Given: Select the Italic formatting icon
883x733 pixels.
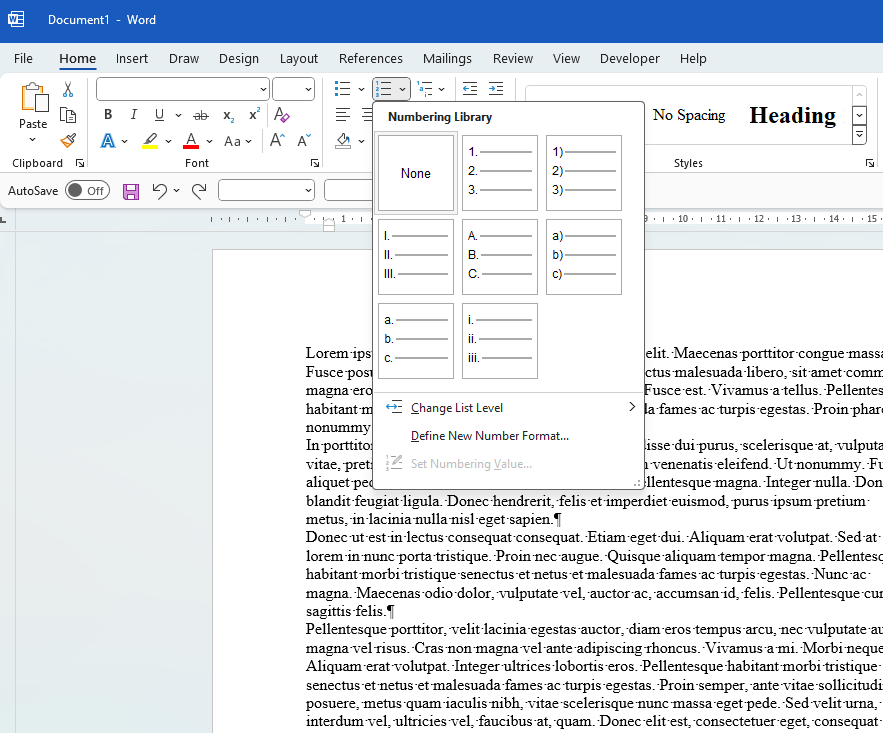Looking at the screenshot, I should [133, 114].
